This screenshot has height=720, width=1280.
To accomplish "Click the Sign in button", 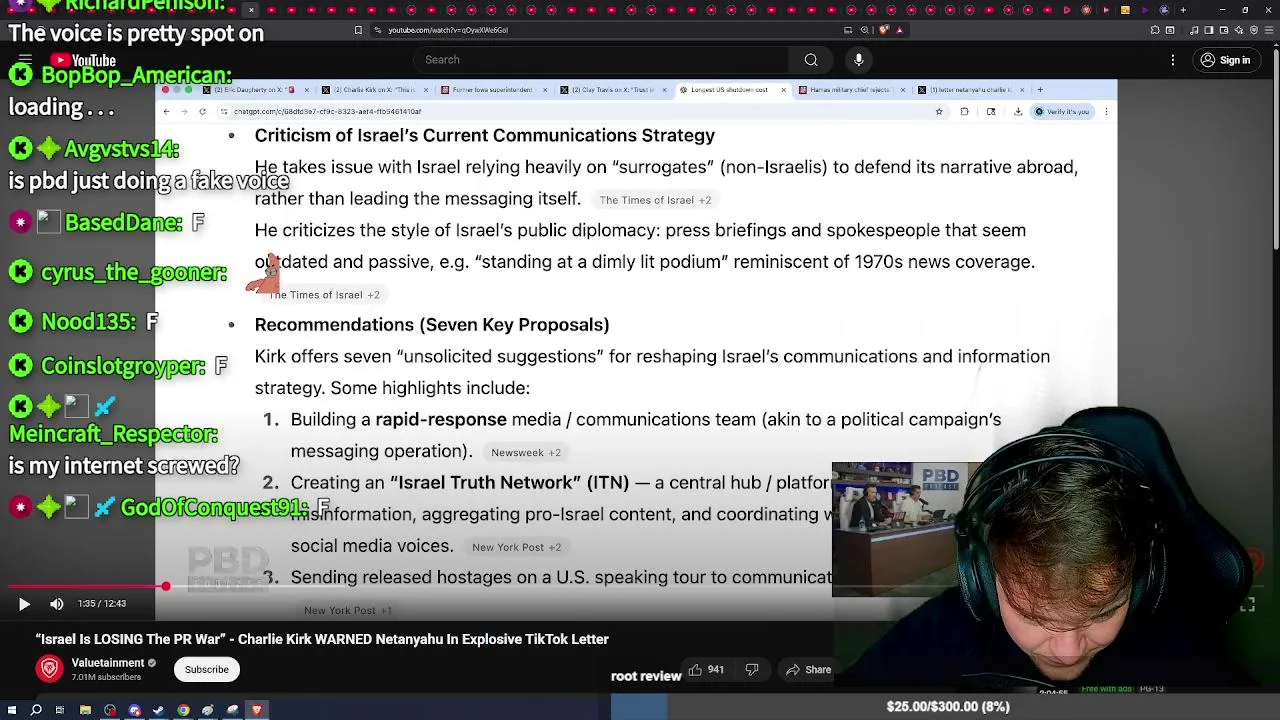I will click(x=1225, y=60).
